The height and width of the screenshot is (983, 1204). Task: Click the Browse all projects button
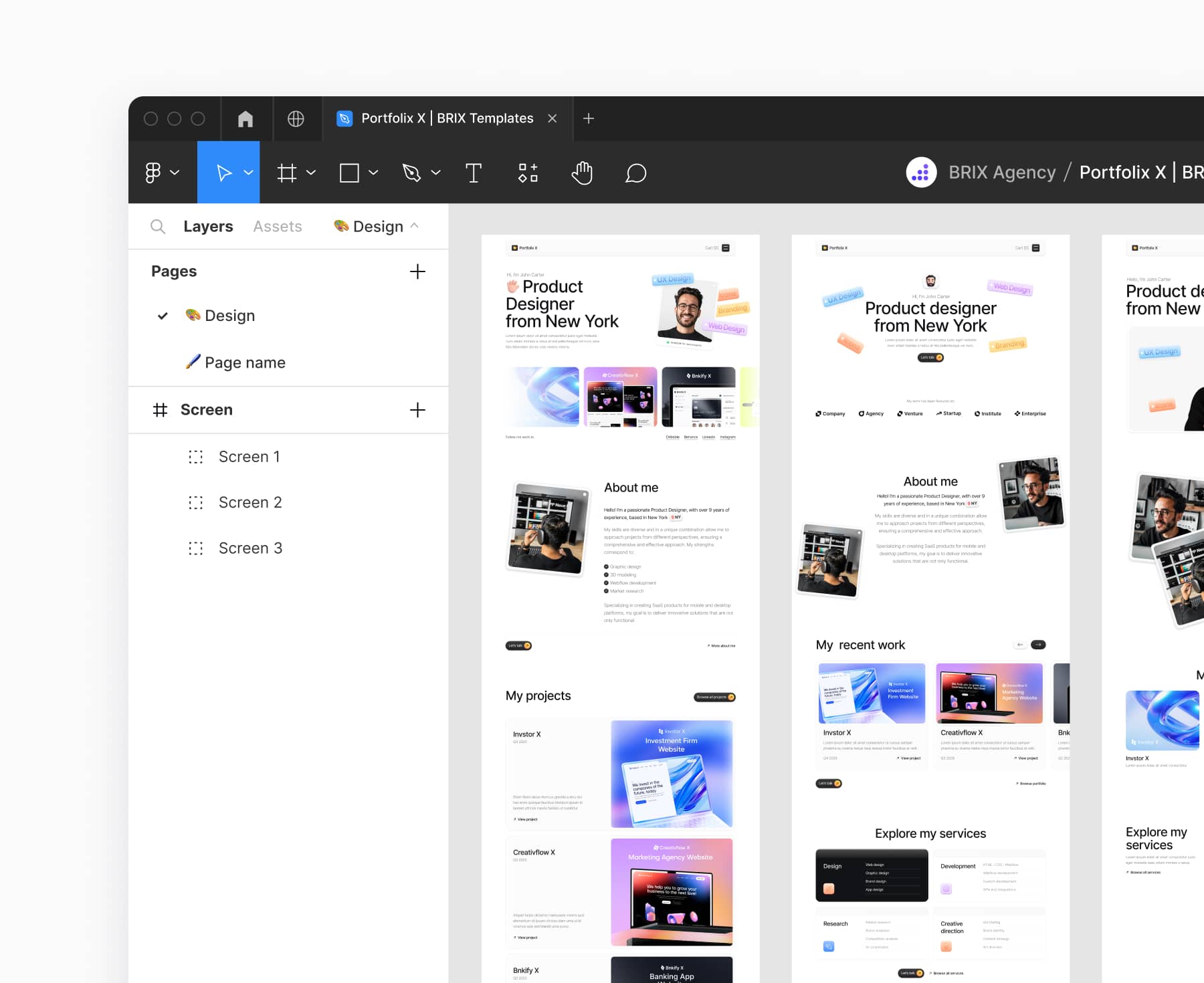click(715, 697)
